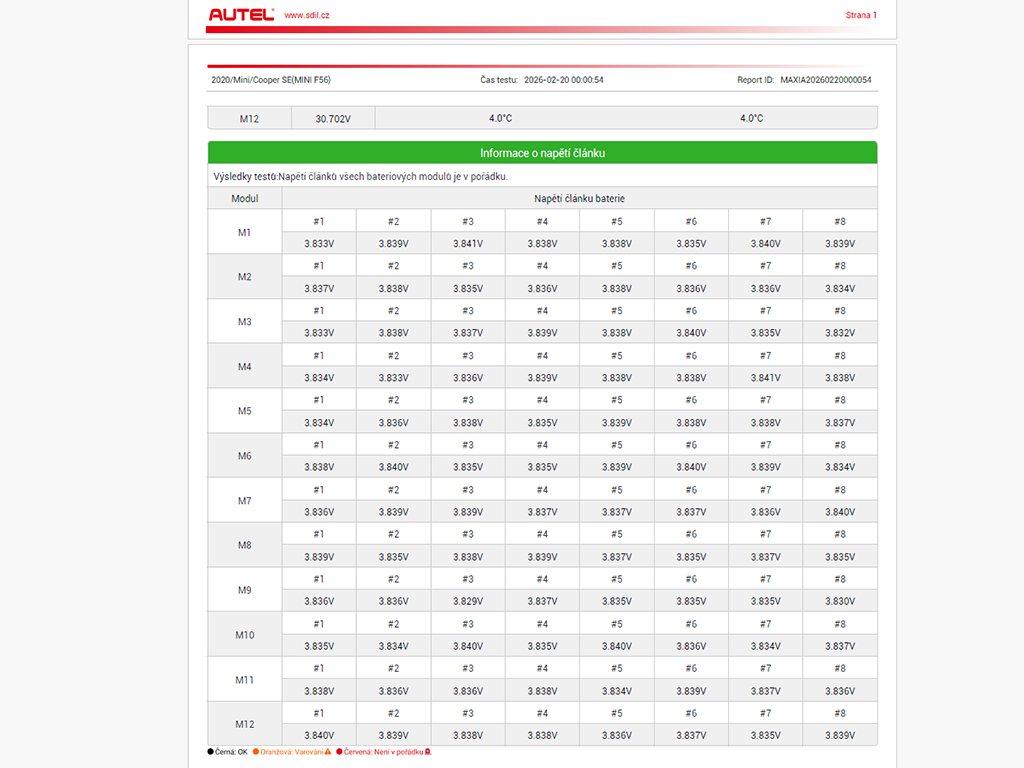This screenshot has width=1024, height=768.
Task: Click the red legend dot for Není v pořádku
Action: pos(340,751)
